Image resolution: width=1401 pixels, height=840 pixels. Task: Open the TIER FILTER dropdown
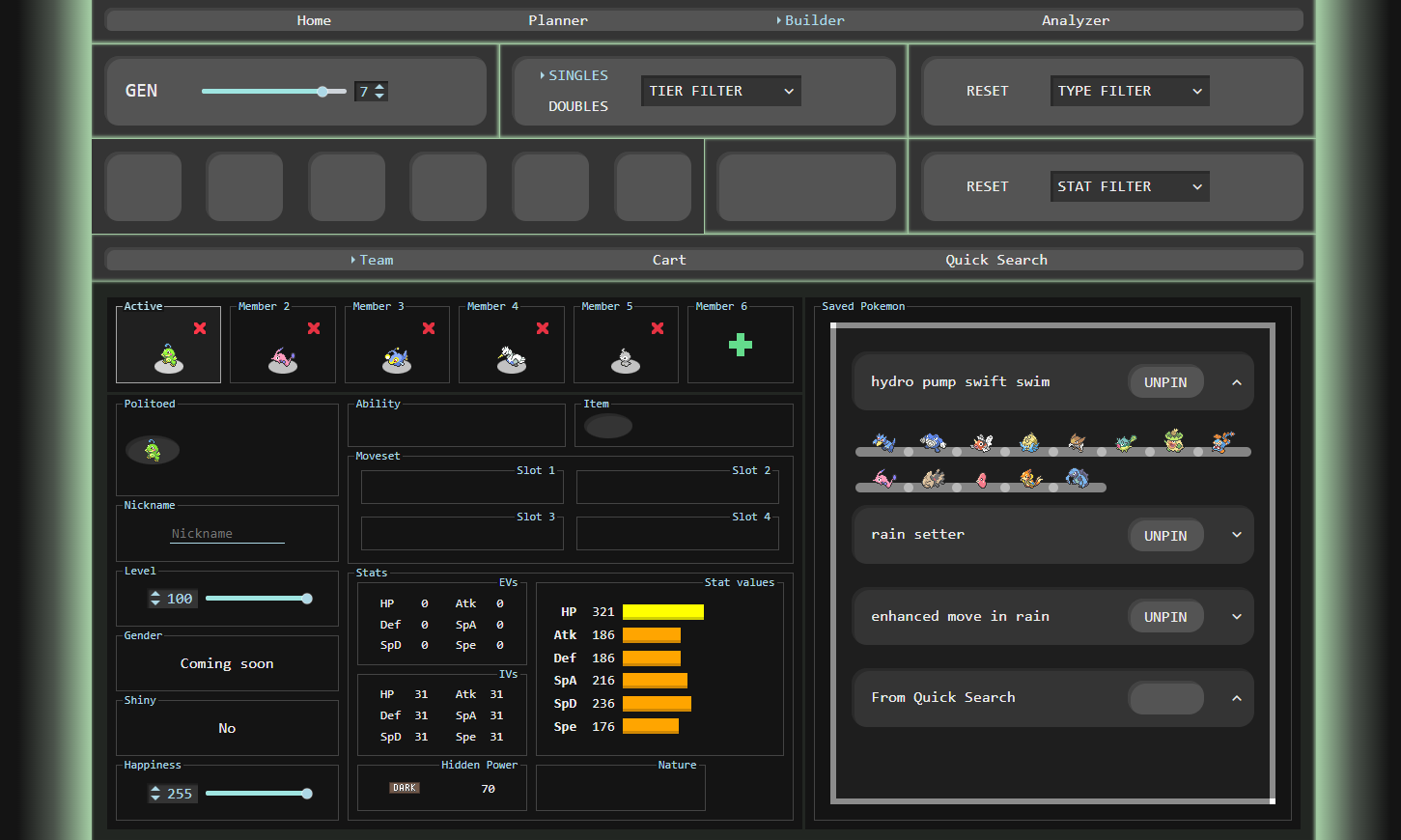720,91
